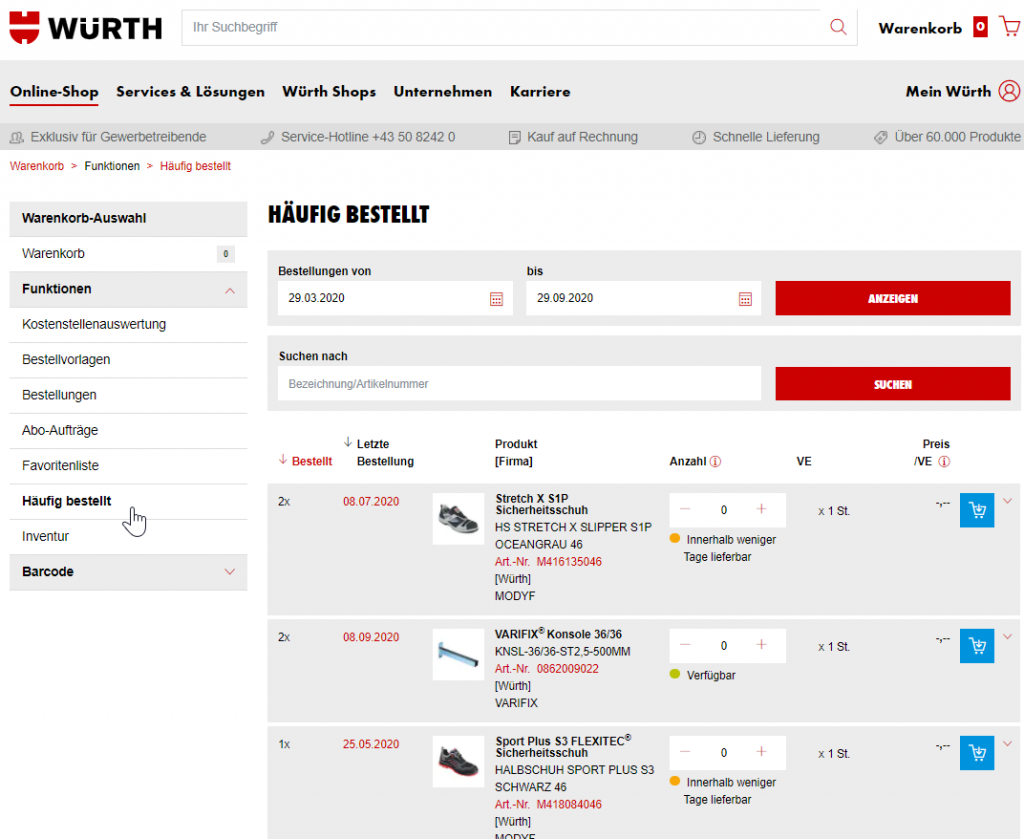The width and height of the screenshot is (1024, 839).
Task: Click the SUCHEN button
Action: tap(893, 384)
